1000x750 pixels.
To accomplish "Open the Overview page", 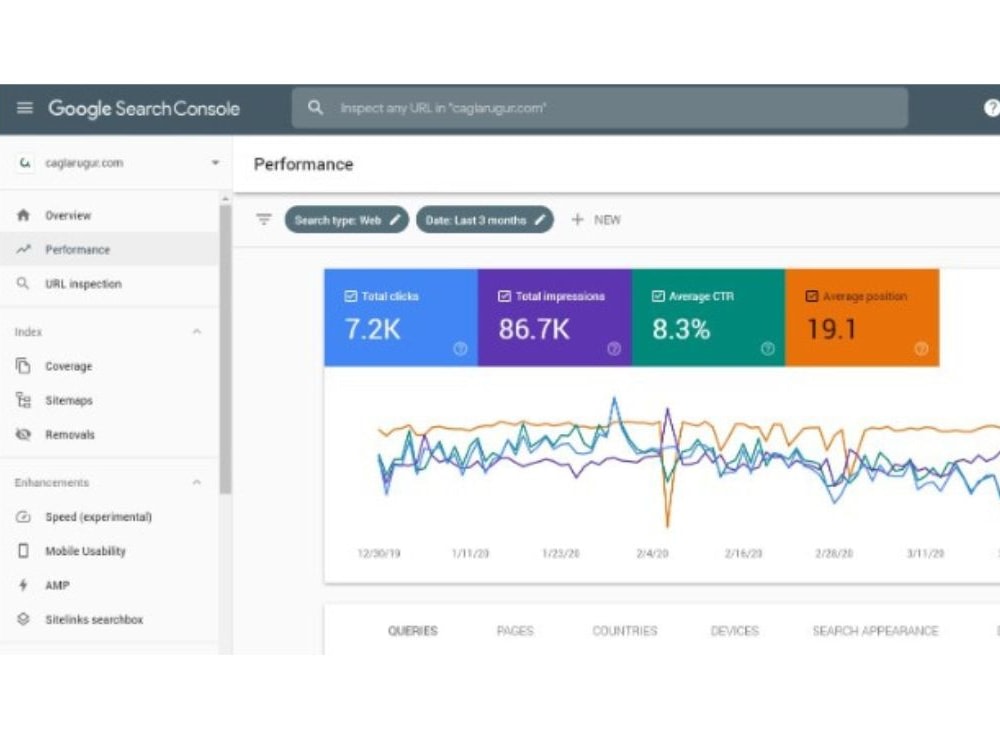I will coord(68,216).
